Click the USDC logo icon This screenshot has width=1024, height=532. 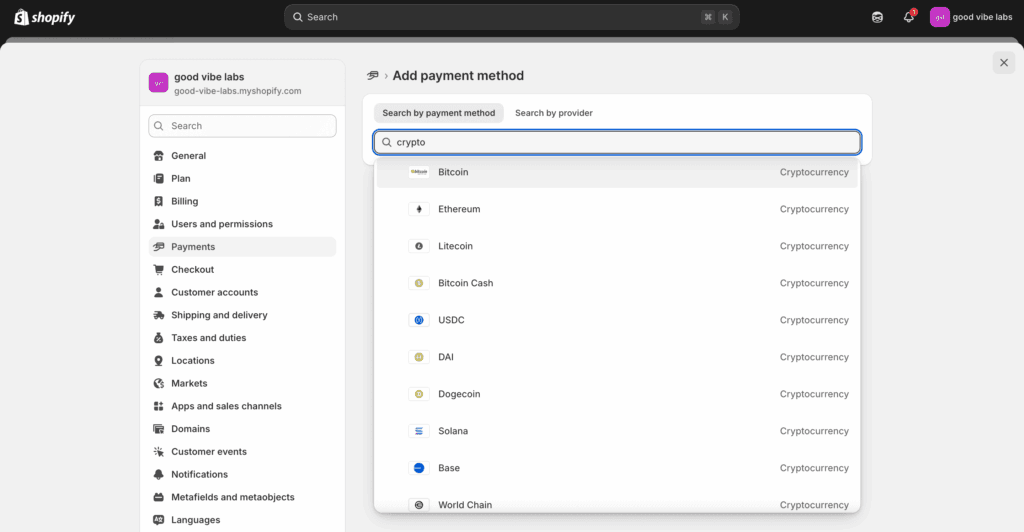(419, 320)
